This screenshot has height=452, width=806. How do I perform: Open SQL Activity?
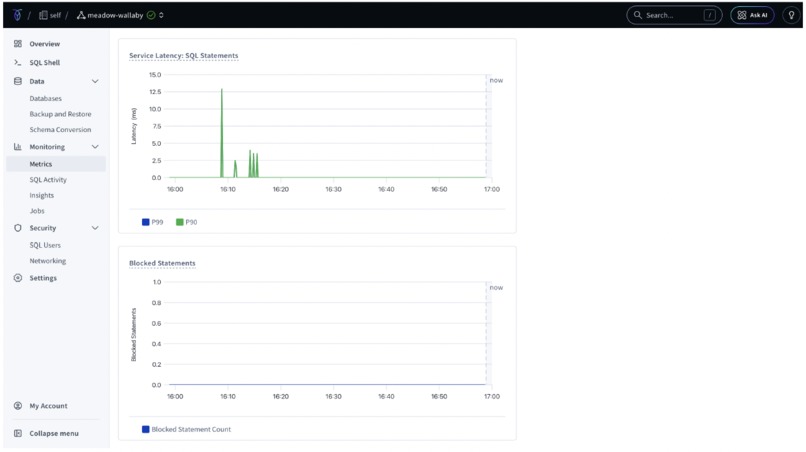pyautogui.click(x=48, y=180)
